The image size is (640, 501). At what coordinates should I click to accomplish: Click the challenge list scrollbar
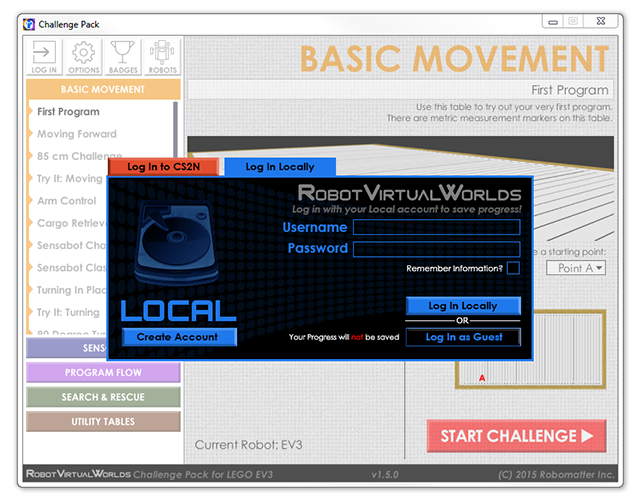(176, 131)
